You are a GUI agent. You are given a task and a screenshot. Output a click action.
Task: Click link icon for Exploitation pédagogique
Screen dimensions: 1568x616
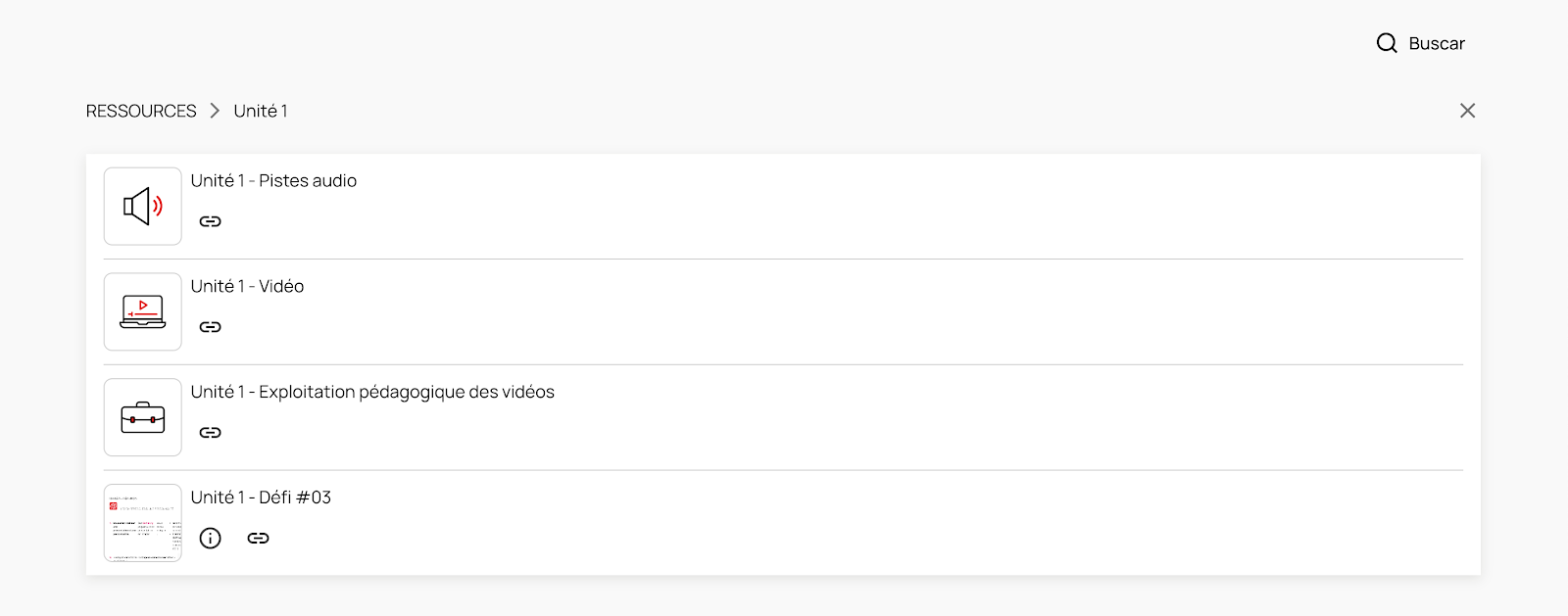pyautogui.click(x=211, y=433)
